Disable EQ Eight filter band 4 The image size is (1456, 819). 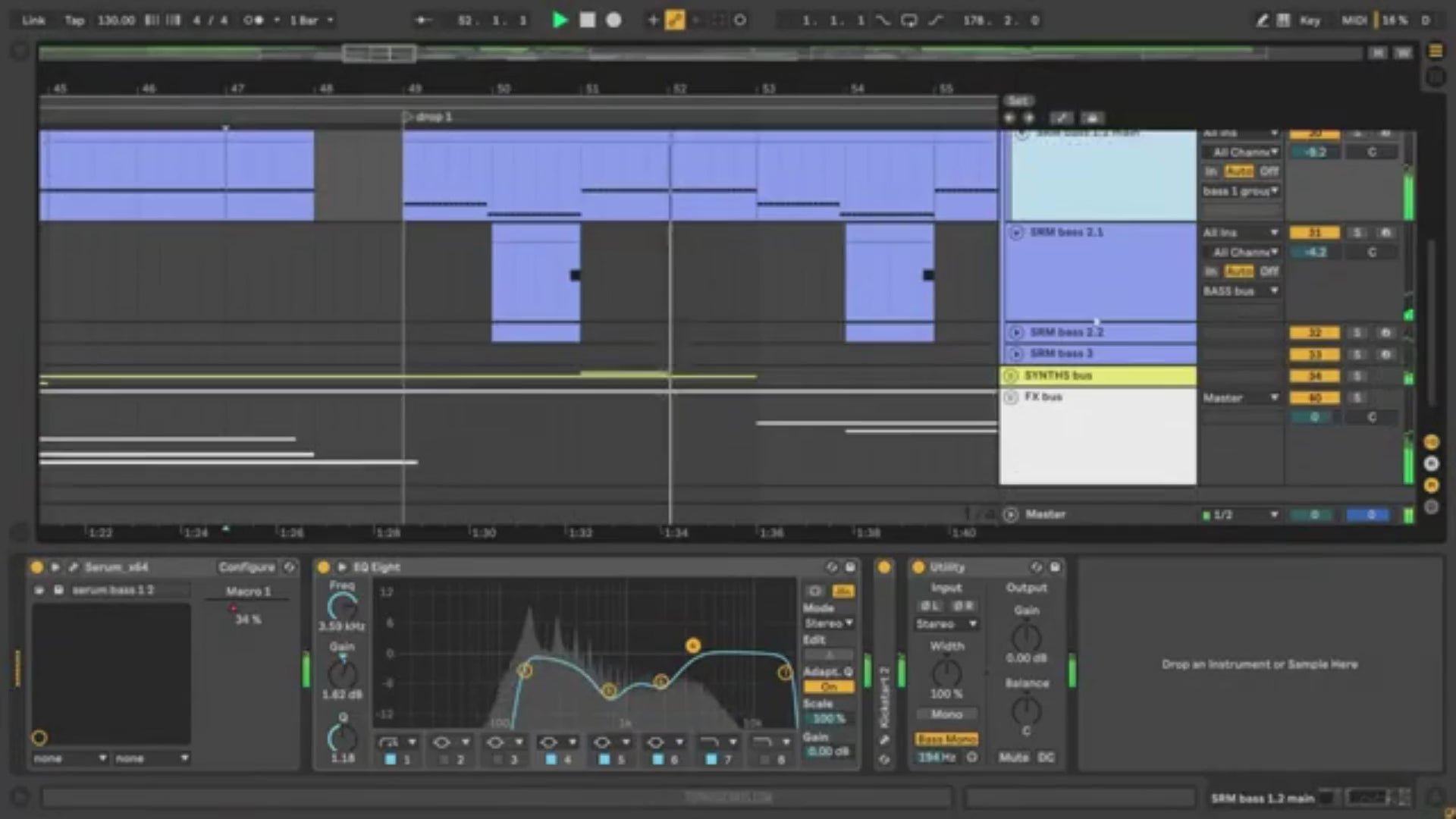tap(551, 759)
